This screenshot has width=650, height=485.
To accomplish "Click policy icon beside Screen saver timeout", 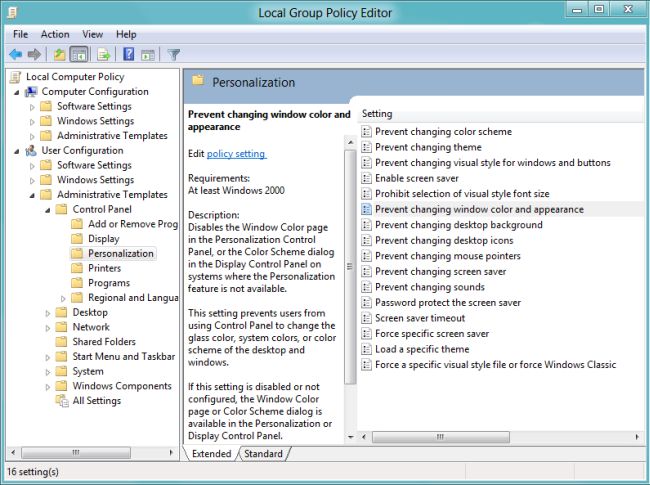I will point(366,318).
